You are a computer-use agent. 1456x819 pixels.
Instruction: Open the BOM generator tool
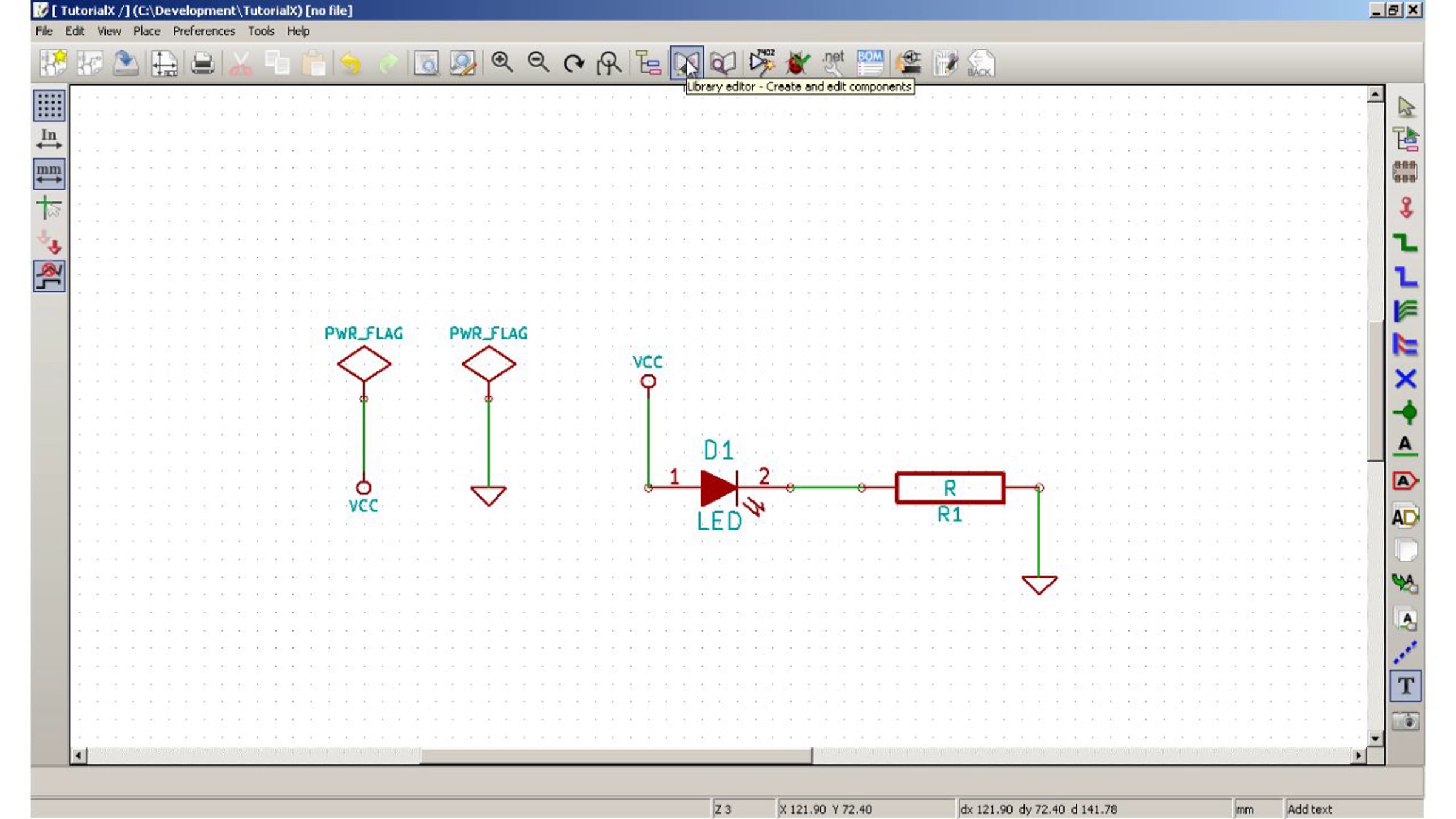coord(870,62)
